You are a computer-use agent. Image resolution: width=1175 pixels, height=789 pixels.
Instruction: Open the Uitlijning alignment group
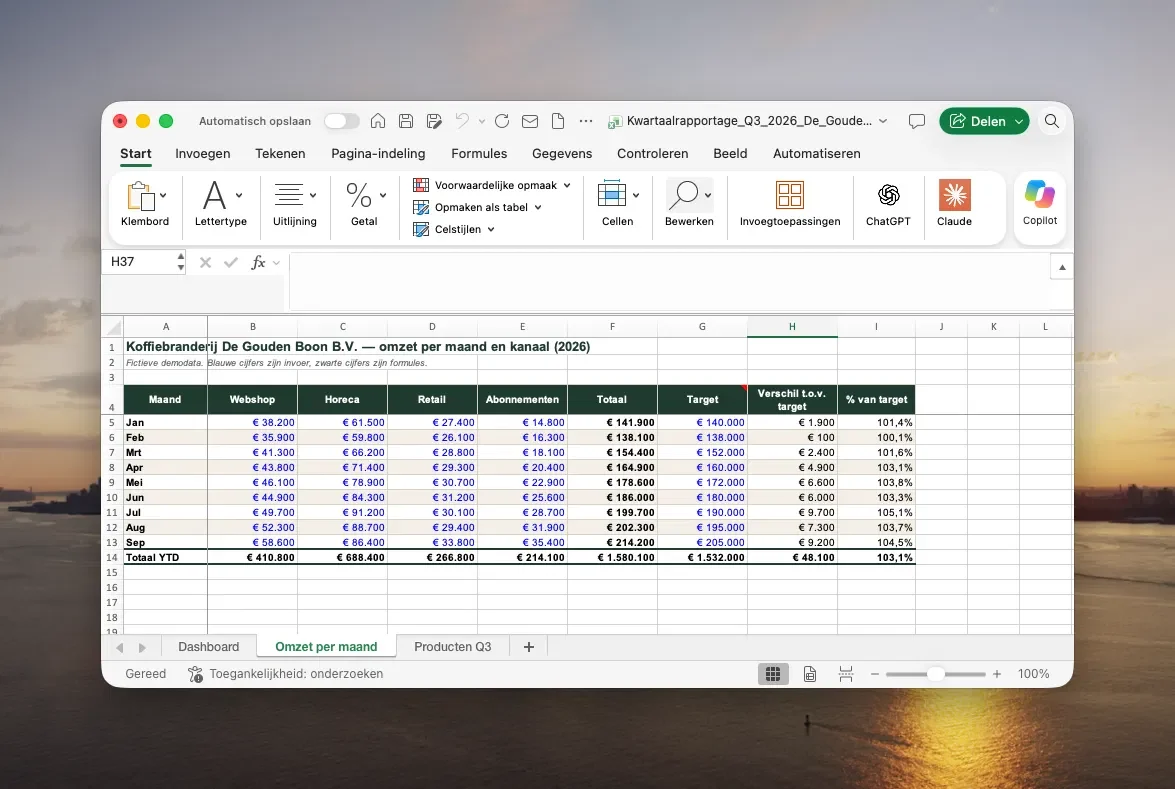pyautogui.click(x=294, y=204)
